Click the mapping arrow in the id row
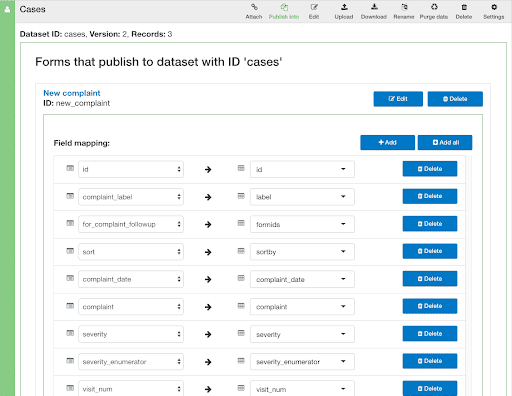The height and width of the screenshot is (396, 512). (208, 170)
